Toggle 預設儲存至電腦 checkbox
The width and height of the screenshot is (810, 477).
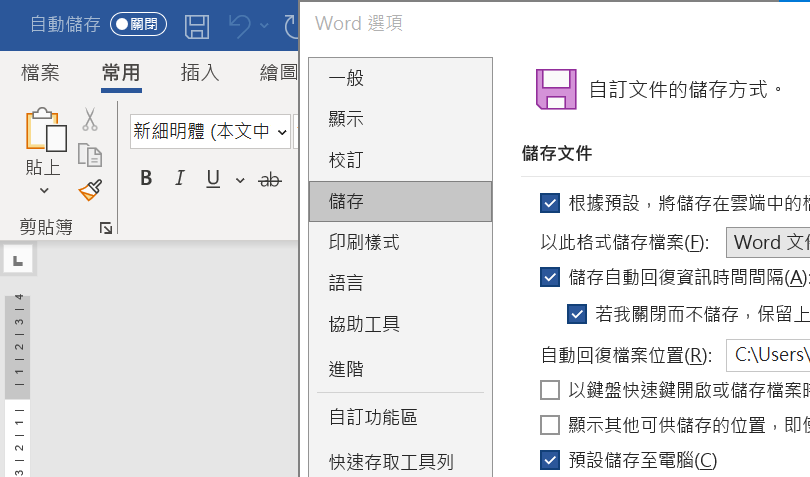[550, 460]
